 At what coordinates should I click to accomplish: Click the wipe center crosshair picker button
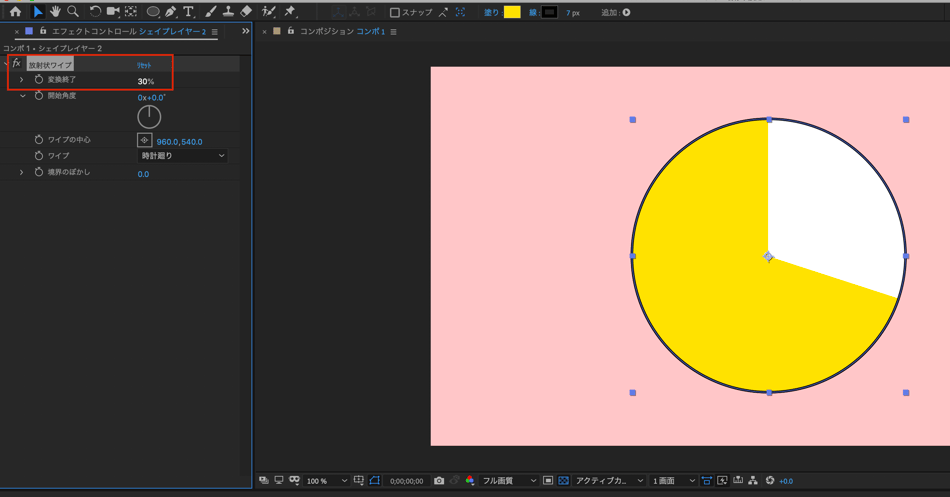[x=144, y=141]
